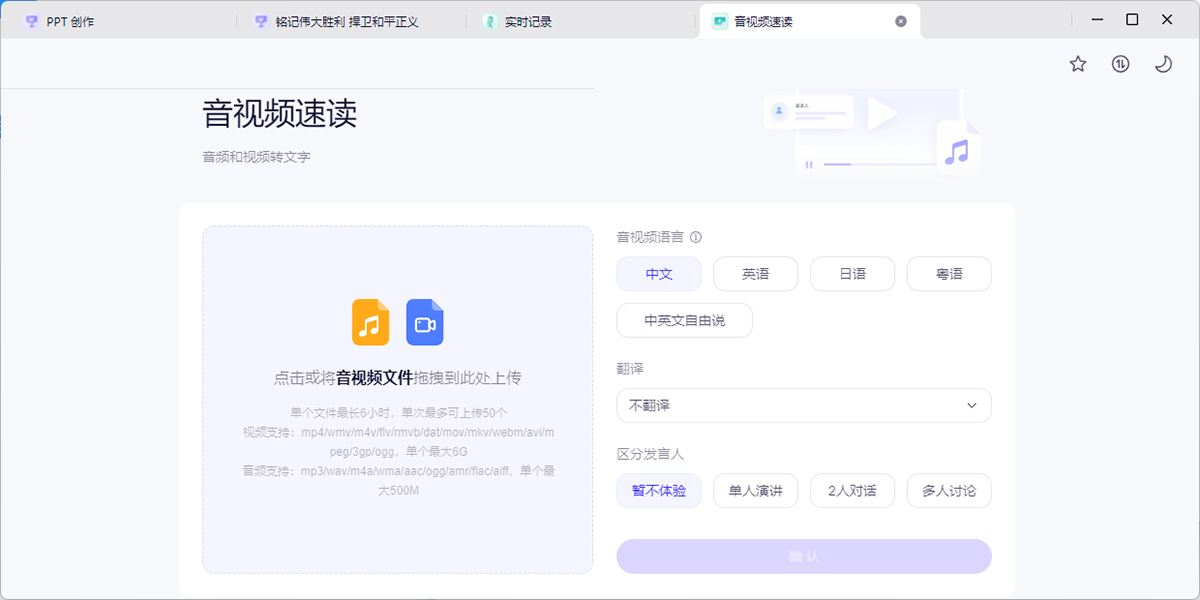This screenshot has height=600, width=1200.
Task: Select 中文 as audio language
Action: pos(659,274)
